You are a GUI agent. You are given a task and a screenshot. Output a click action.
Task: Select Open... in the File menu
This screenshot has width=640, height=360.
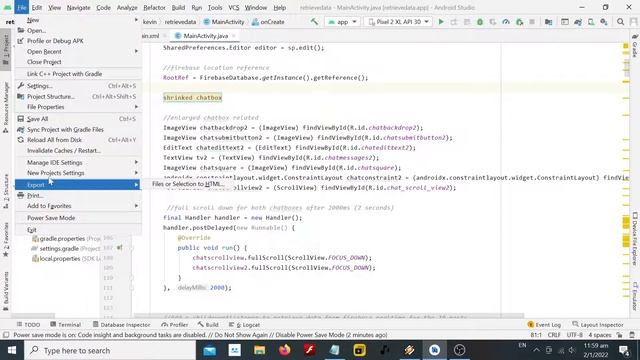tap(78, 31)
